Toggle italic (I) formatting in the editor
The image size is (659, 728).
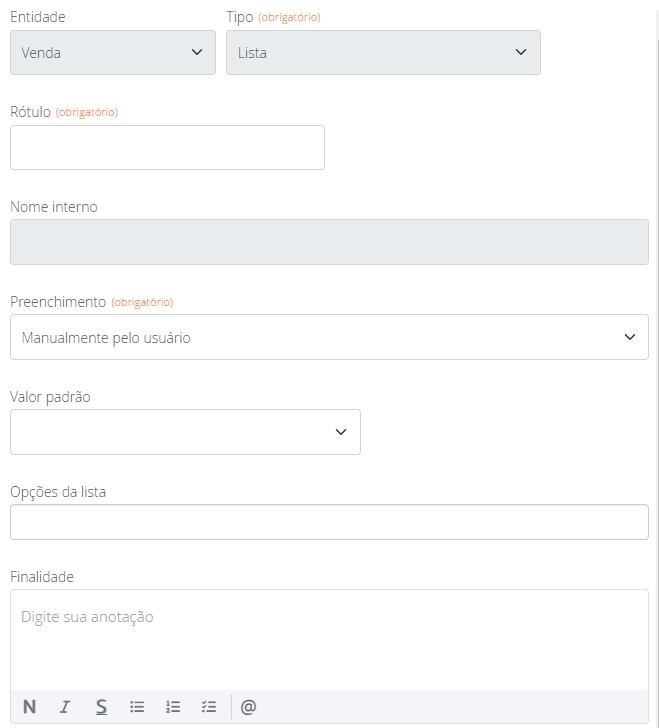click(65, 707)
